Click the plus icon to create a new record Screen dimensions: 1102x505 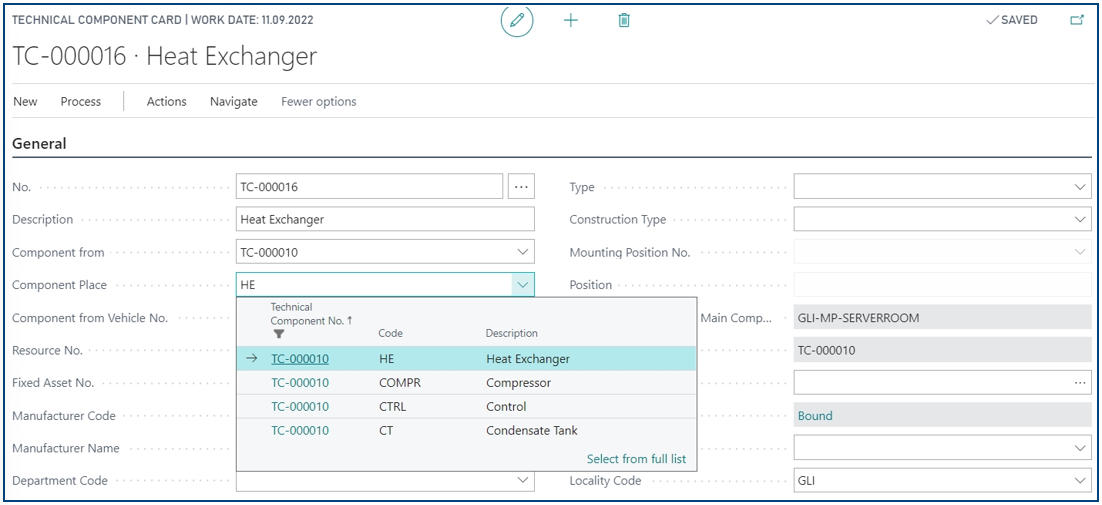(571, 20)
